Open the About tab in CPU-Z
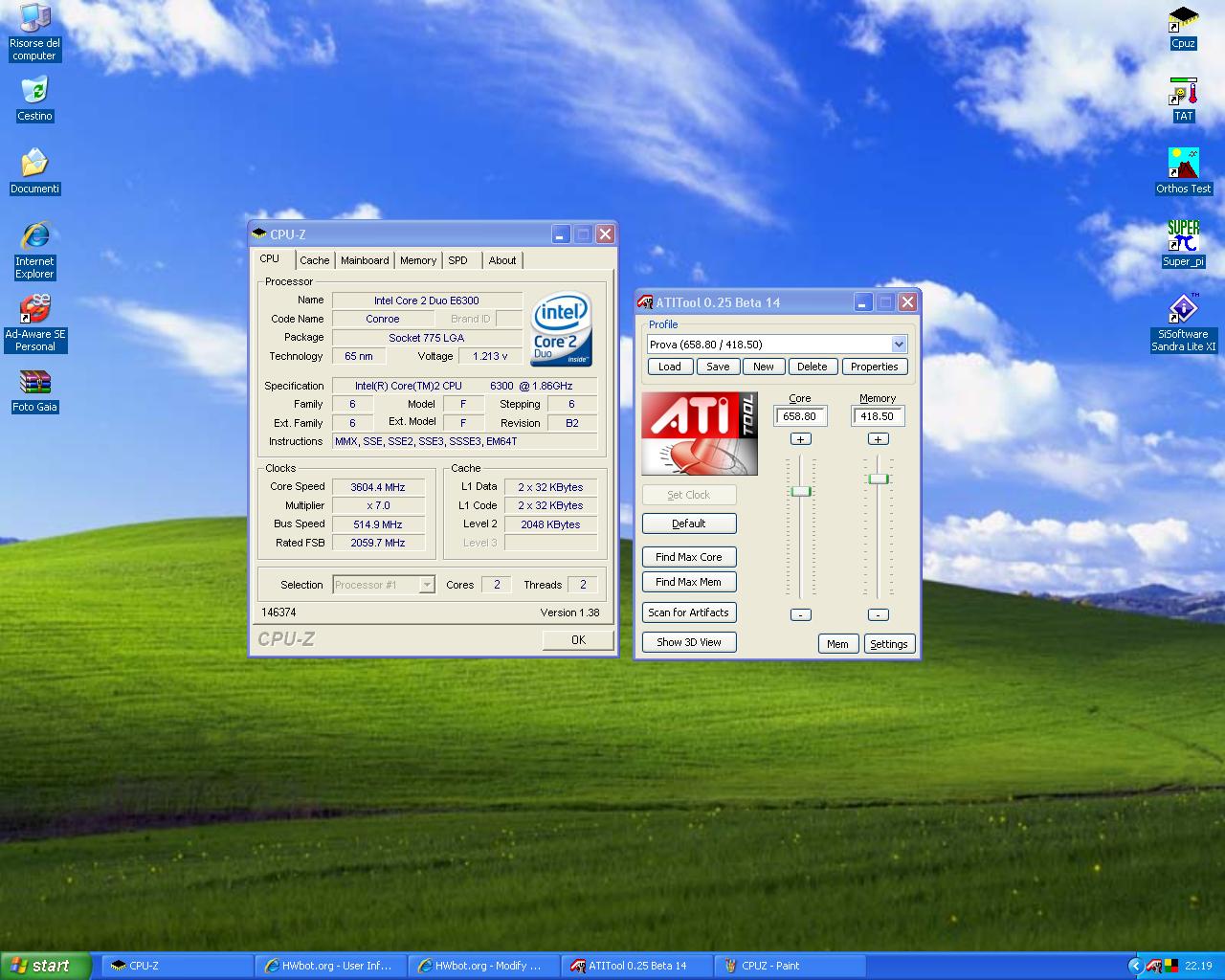The height and width of the screenshot is (980, 1225). tap(502, 260)
